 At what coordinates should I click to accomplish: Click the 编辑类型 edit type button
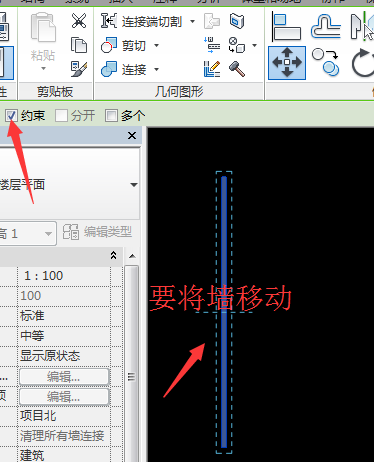pos(98,232)
